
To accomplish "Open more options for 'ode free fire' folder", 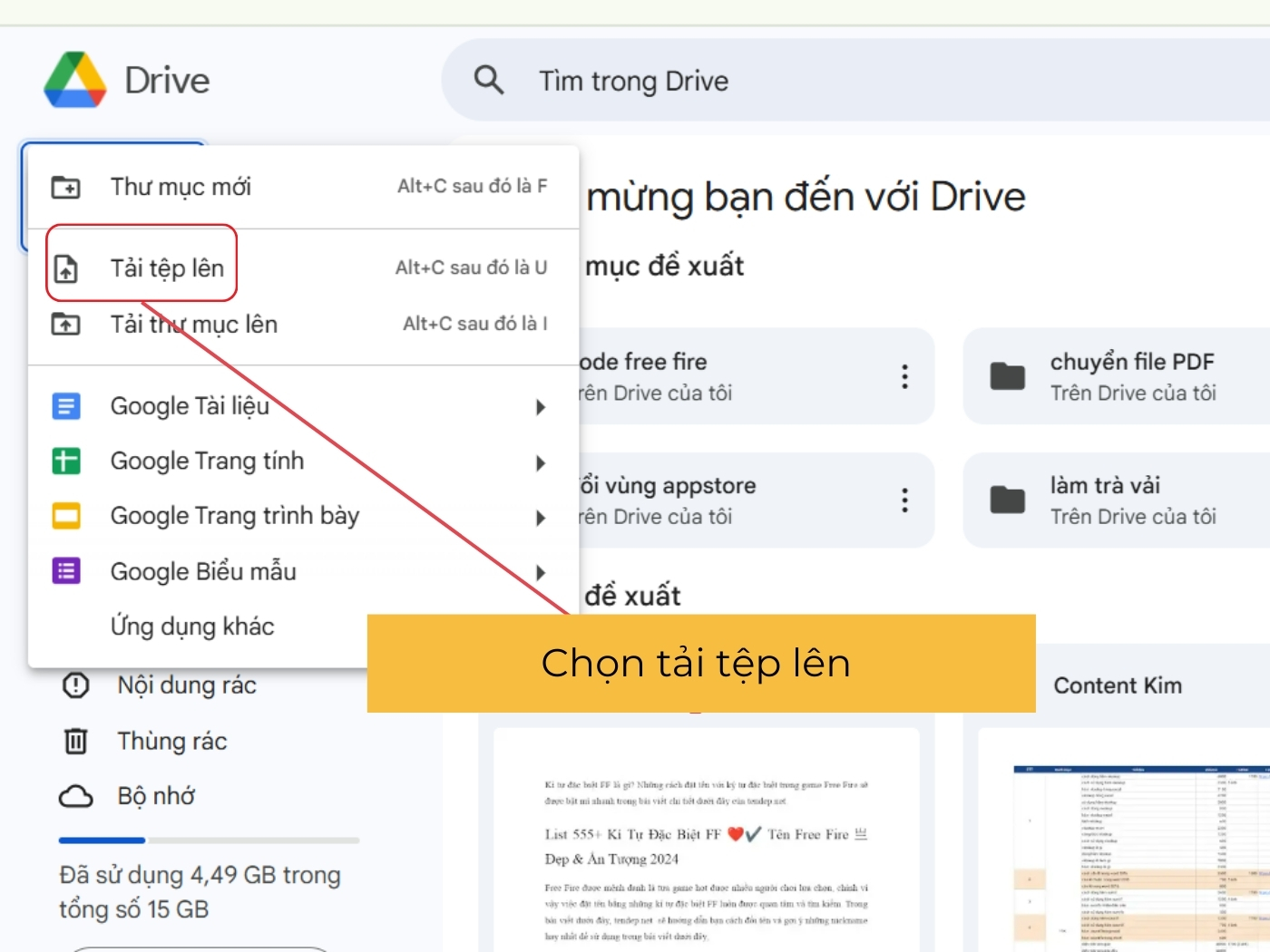I will pyautogui.click(x=904, y=376).
